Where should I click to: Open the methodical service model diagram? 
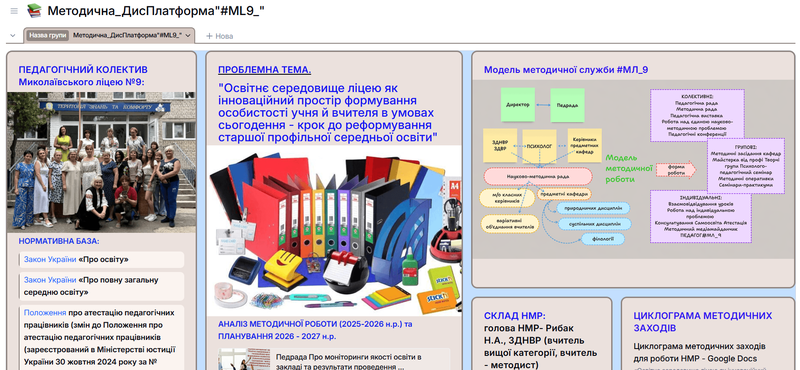633,169
